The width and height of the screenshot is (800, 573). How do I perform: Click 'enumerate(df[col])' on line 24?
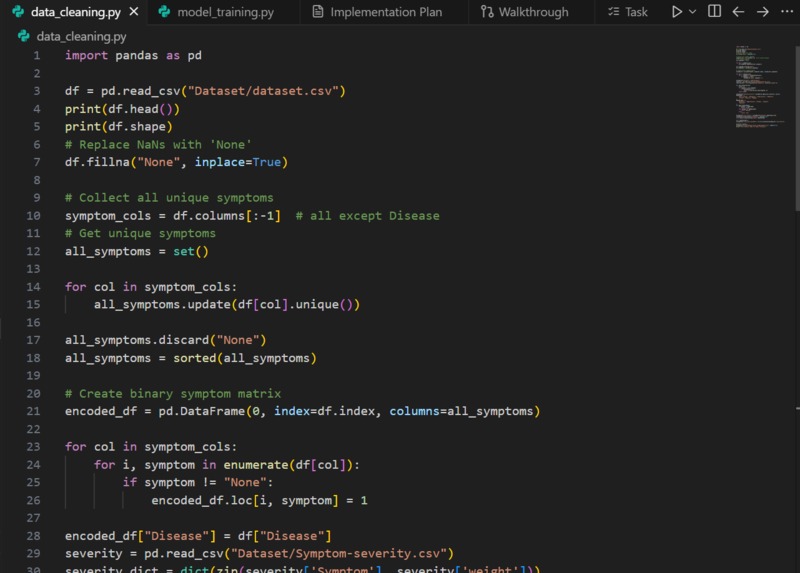[288, 465]
